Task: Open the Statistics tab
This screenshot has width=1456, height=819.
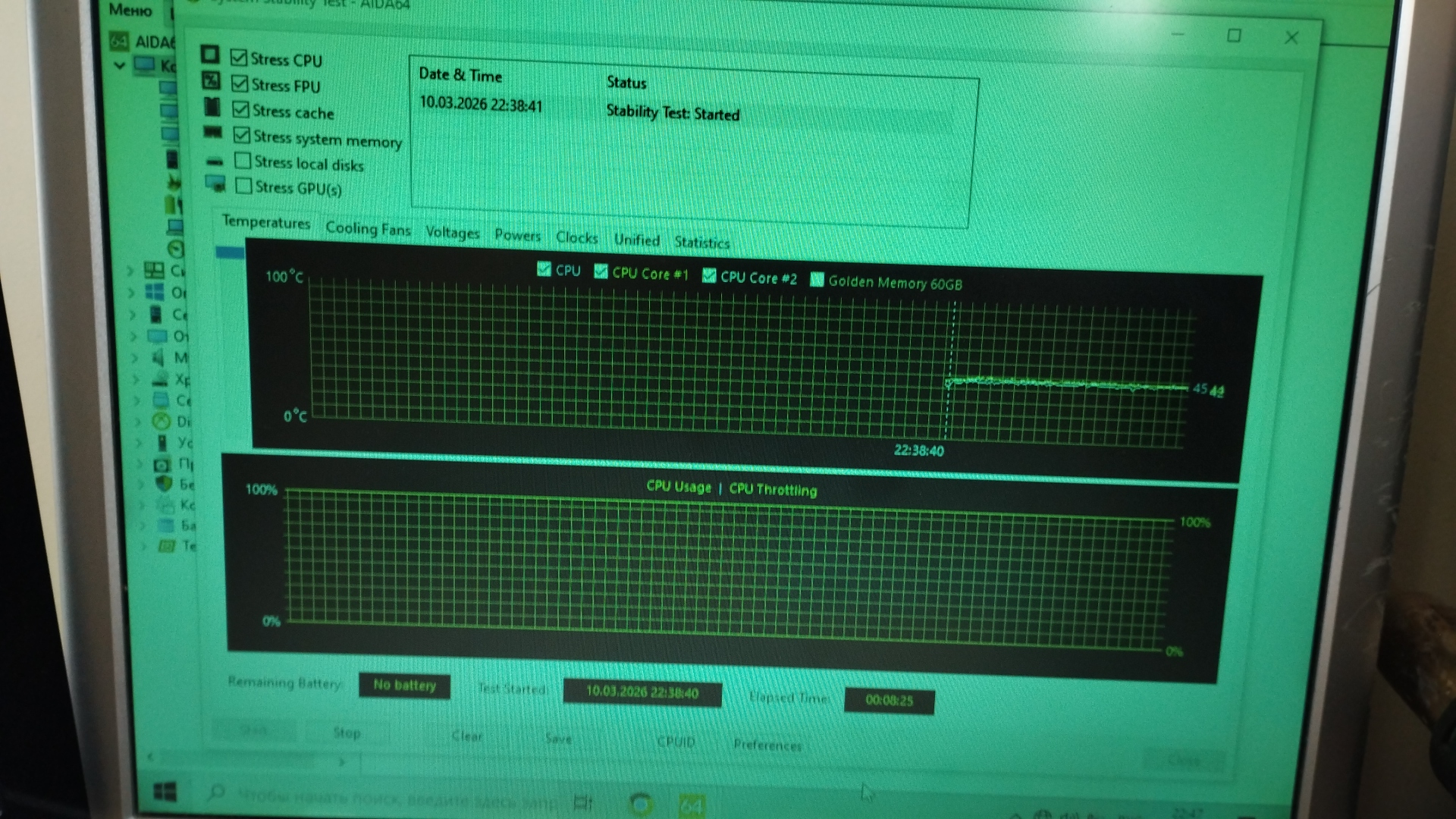Action: [x=701, y=243]
